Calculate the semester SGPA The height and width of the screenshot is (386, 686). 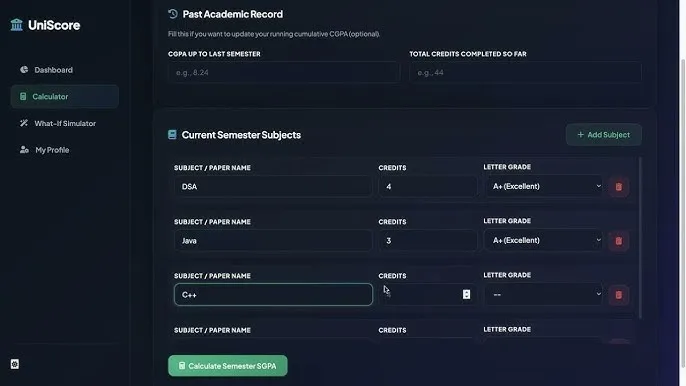[228, 366]
